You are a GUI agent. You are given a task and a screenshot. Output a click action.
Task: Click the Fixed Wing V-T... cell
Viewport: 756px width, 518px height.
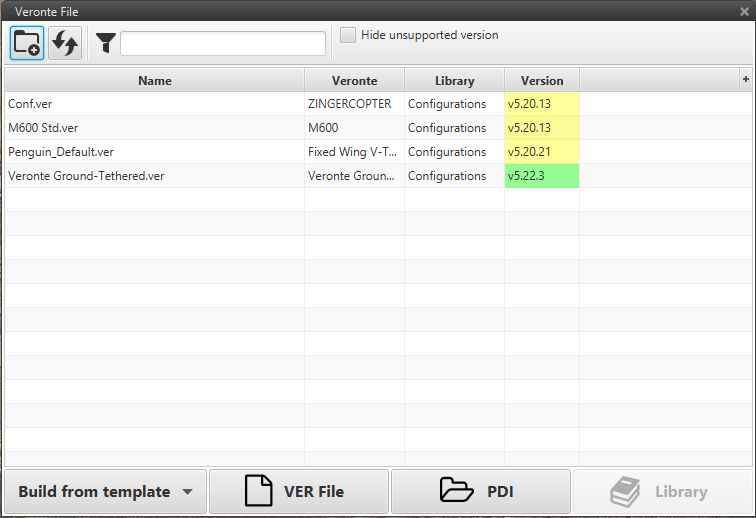pyautogui.click(x=354, y=152)
